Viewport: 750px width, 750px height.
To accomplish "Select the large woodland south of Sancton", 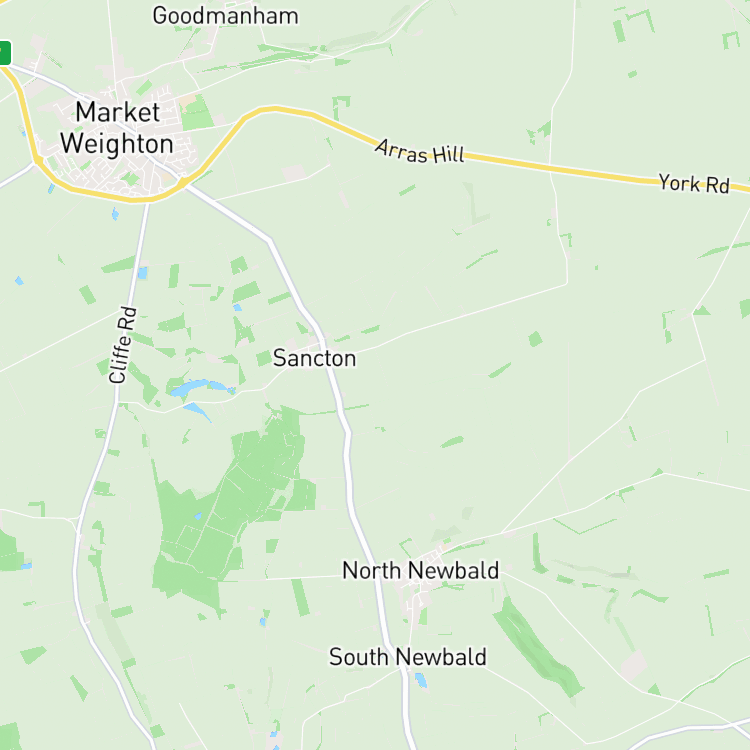I will [230, 507].
